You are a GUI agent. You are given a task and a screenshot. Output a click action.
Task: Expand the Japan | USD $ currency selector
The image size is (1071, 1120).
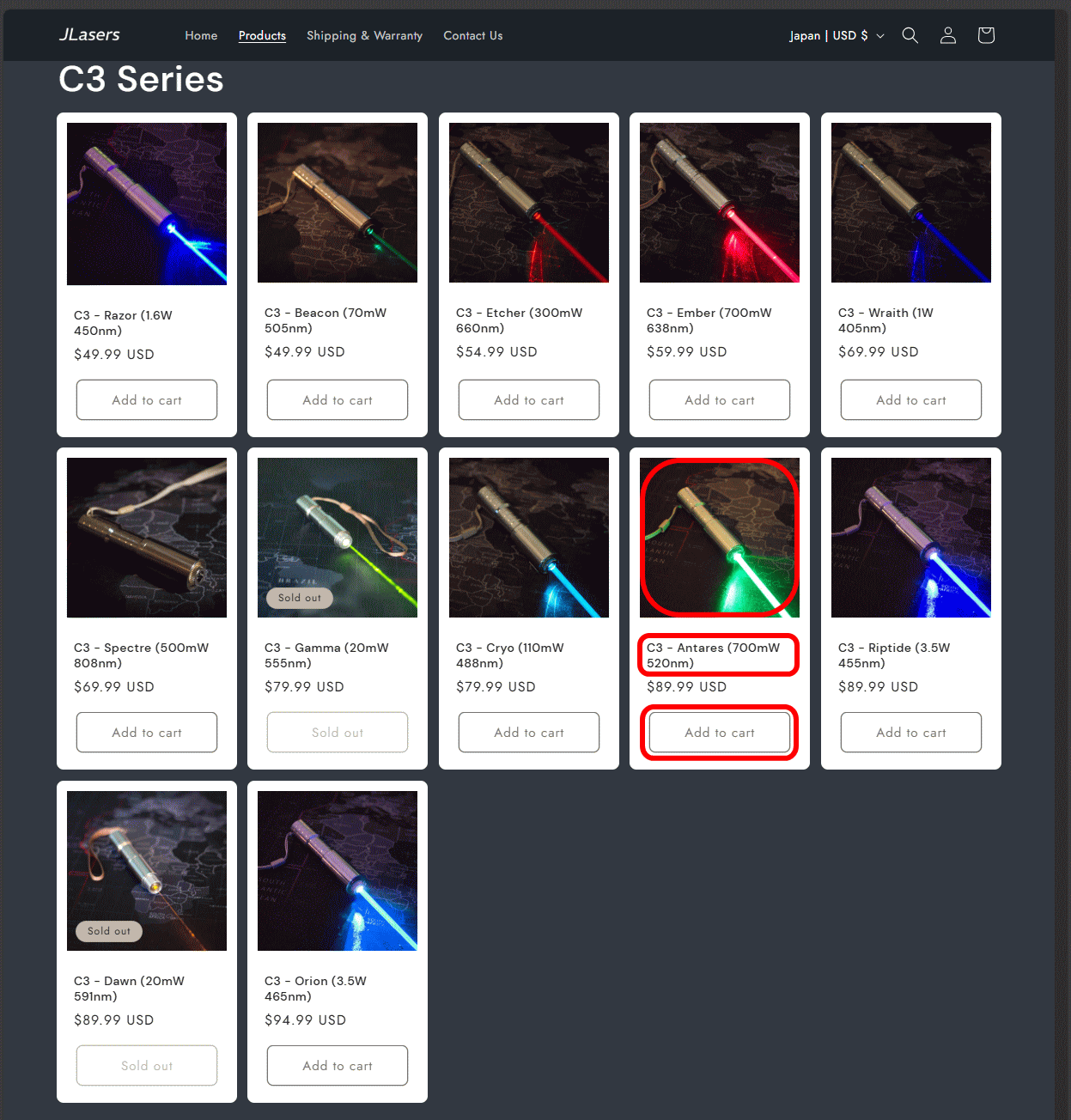(837, 35)
